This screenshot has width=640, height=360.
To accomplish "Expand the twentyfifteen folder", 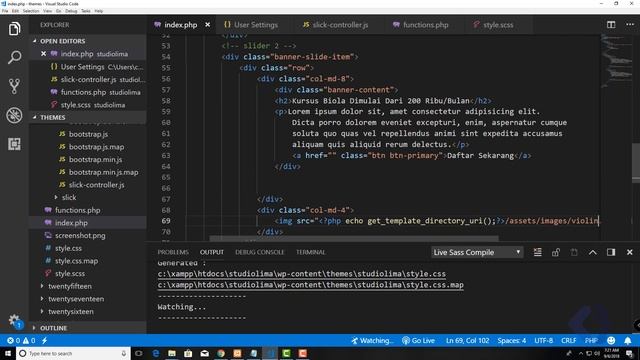I will coord(70,286).
